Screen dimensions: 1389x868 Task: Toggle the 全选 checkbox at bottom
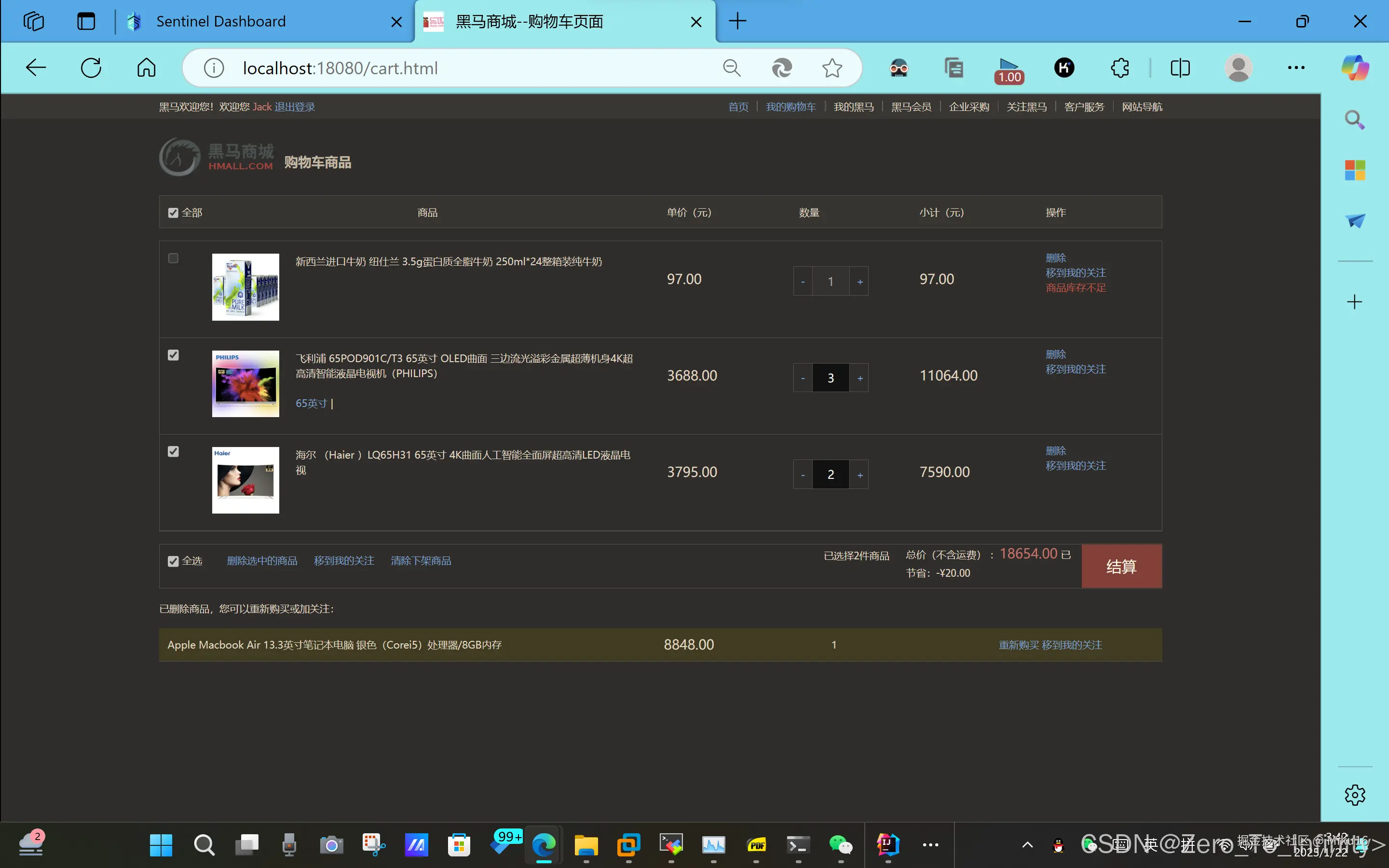point(173,561)
